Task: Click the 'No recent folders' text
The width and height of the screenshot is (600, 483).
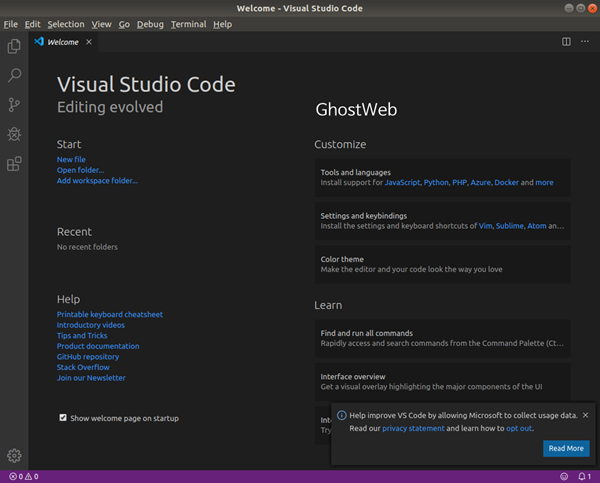Action: [87, 247]
